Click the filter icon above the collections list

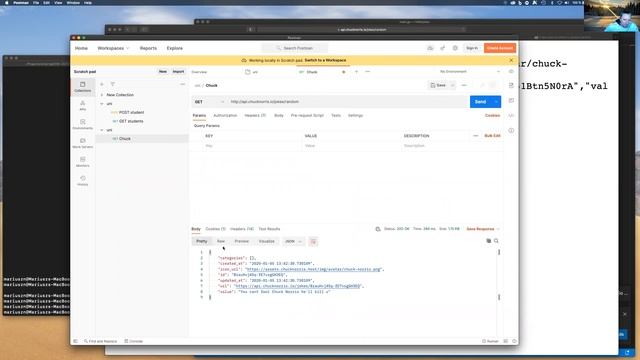tap(113, 84)
